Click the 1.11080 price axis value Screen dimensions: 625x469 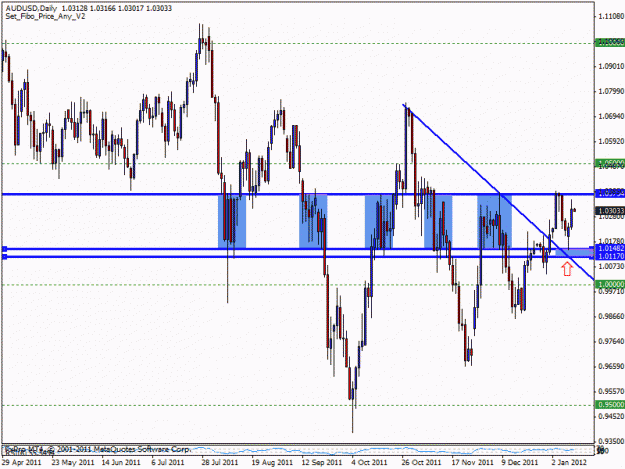tap(611, 16)
